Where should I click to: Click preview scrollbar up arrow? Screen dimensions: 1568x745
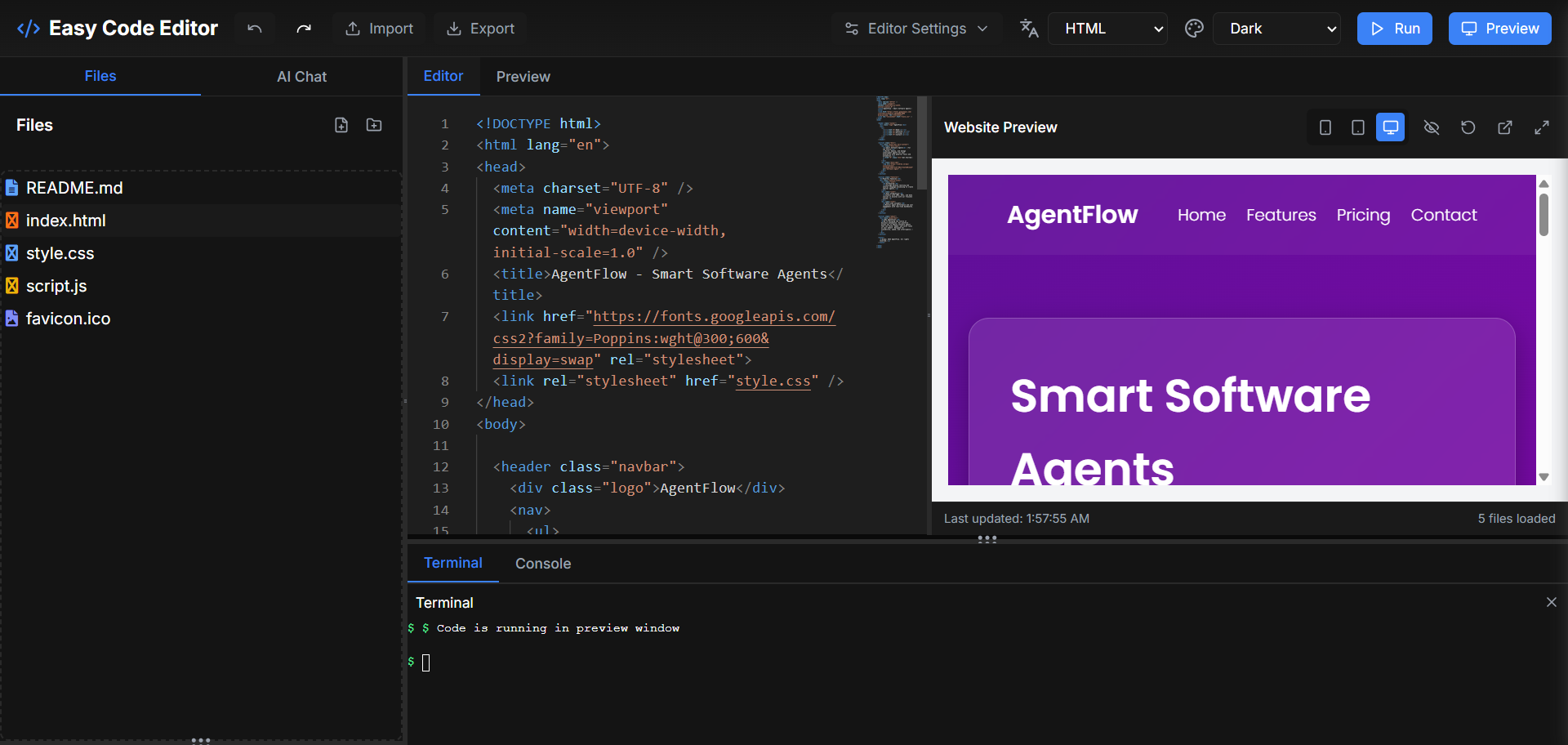tap(1543, 184)
